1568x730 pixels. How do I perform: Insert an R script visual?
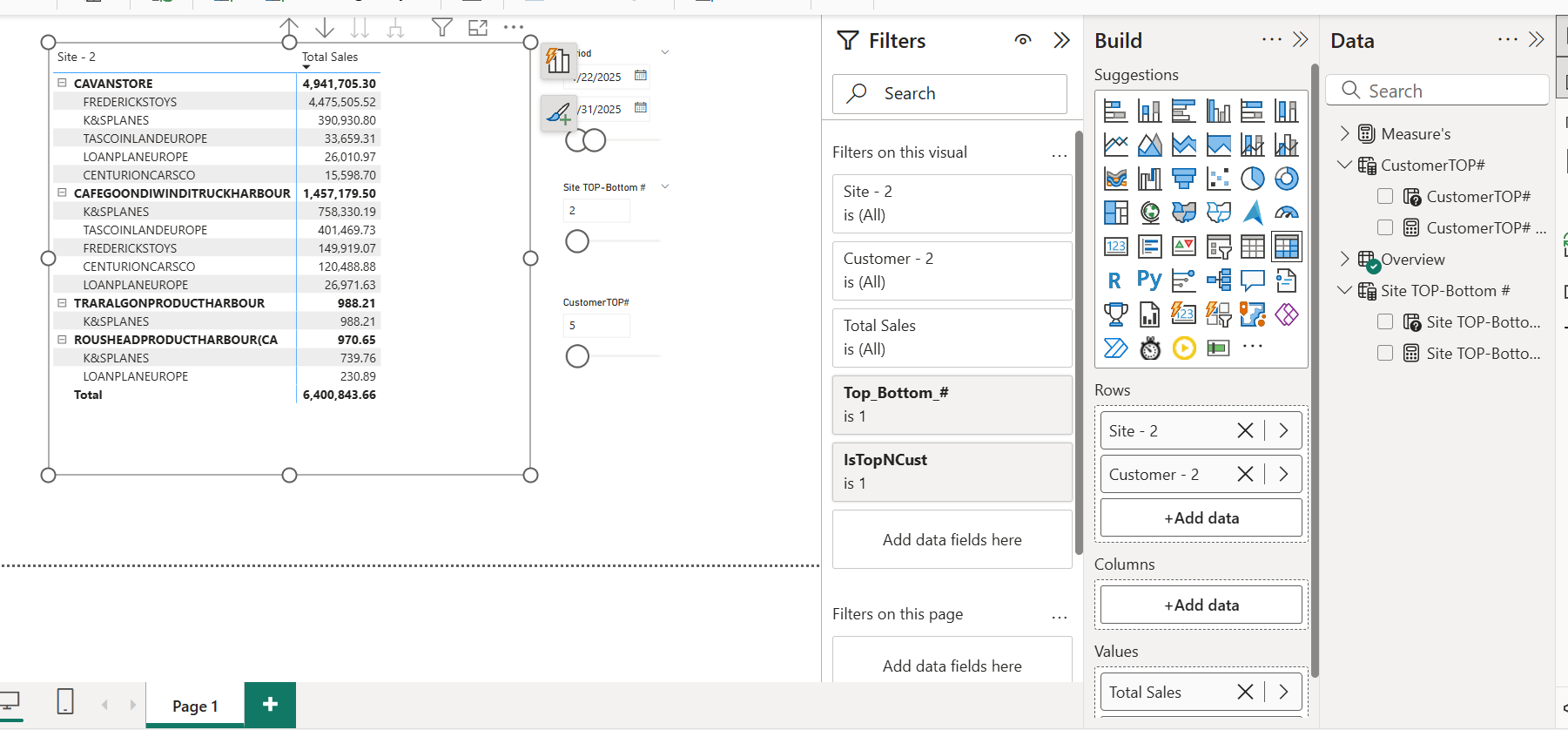[1116, 281]
